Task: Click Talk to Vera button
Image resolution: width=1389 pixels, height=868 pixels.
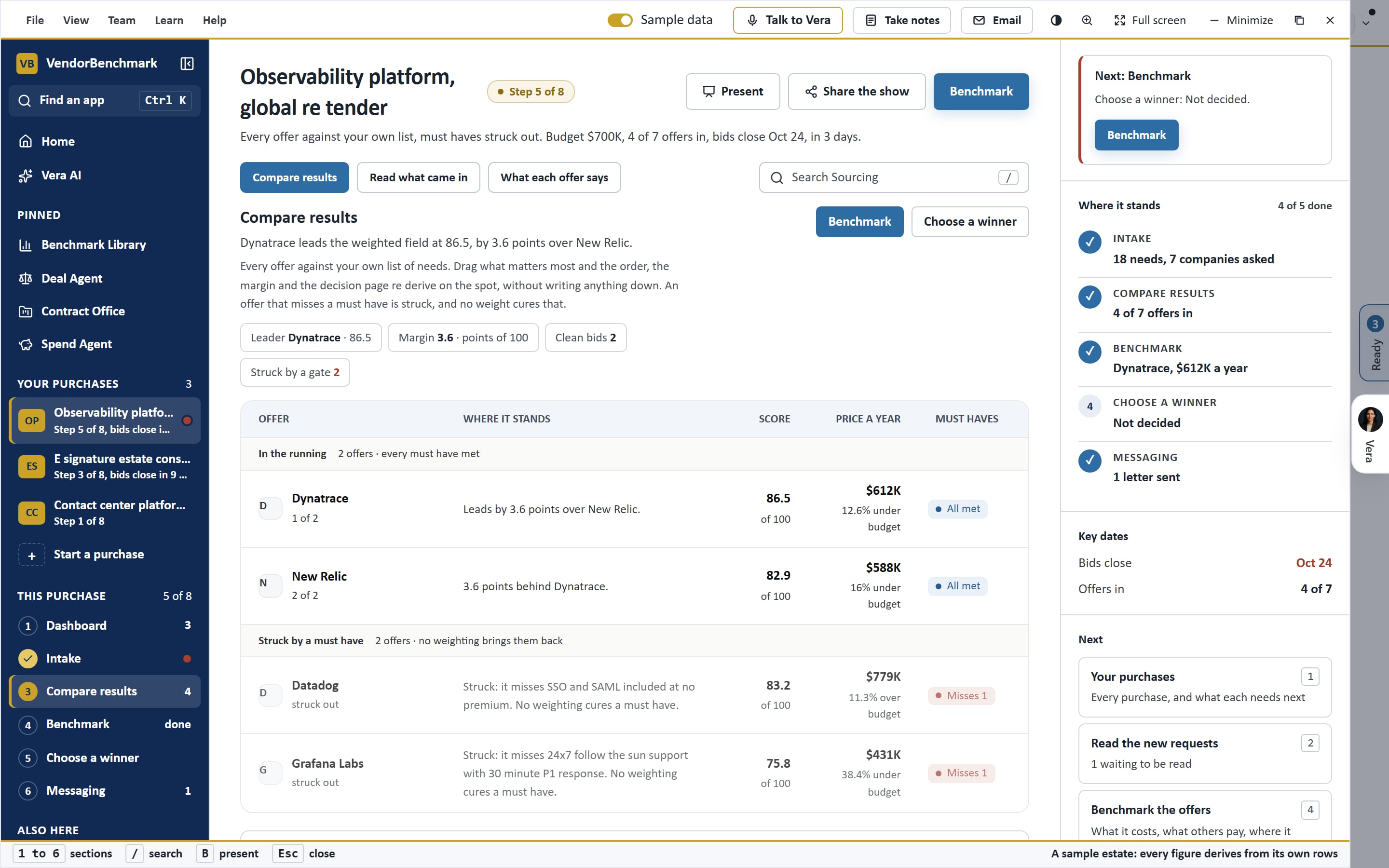Action: (x=788, y=20)
